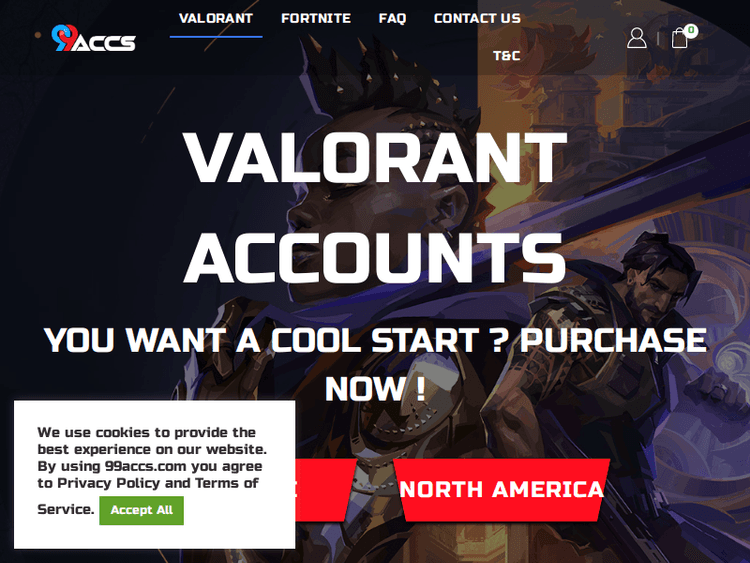
Task: Click the ACCOUNTS heading word
Action: (x=375, y=258)
